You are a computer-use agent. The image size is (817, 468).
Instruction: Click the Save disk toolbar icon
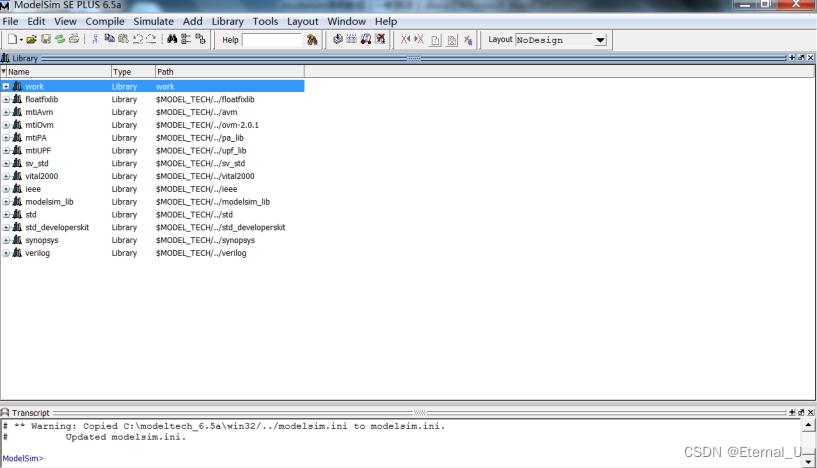pyautogui.click(x=46, y=39)
